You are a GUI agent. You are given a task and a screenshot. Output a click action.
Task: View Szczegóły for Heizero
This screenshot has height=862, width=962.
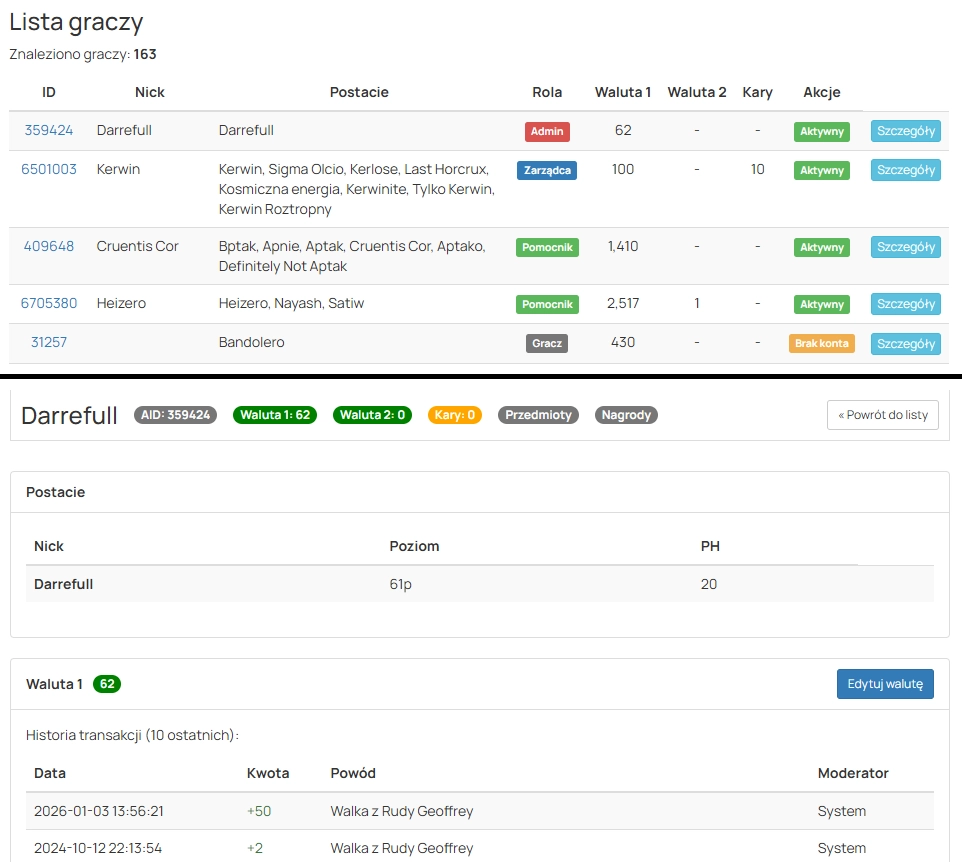905,304
